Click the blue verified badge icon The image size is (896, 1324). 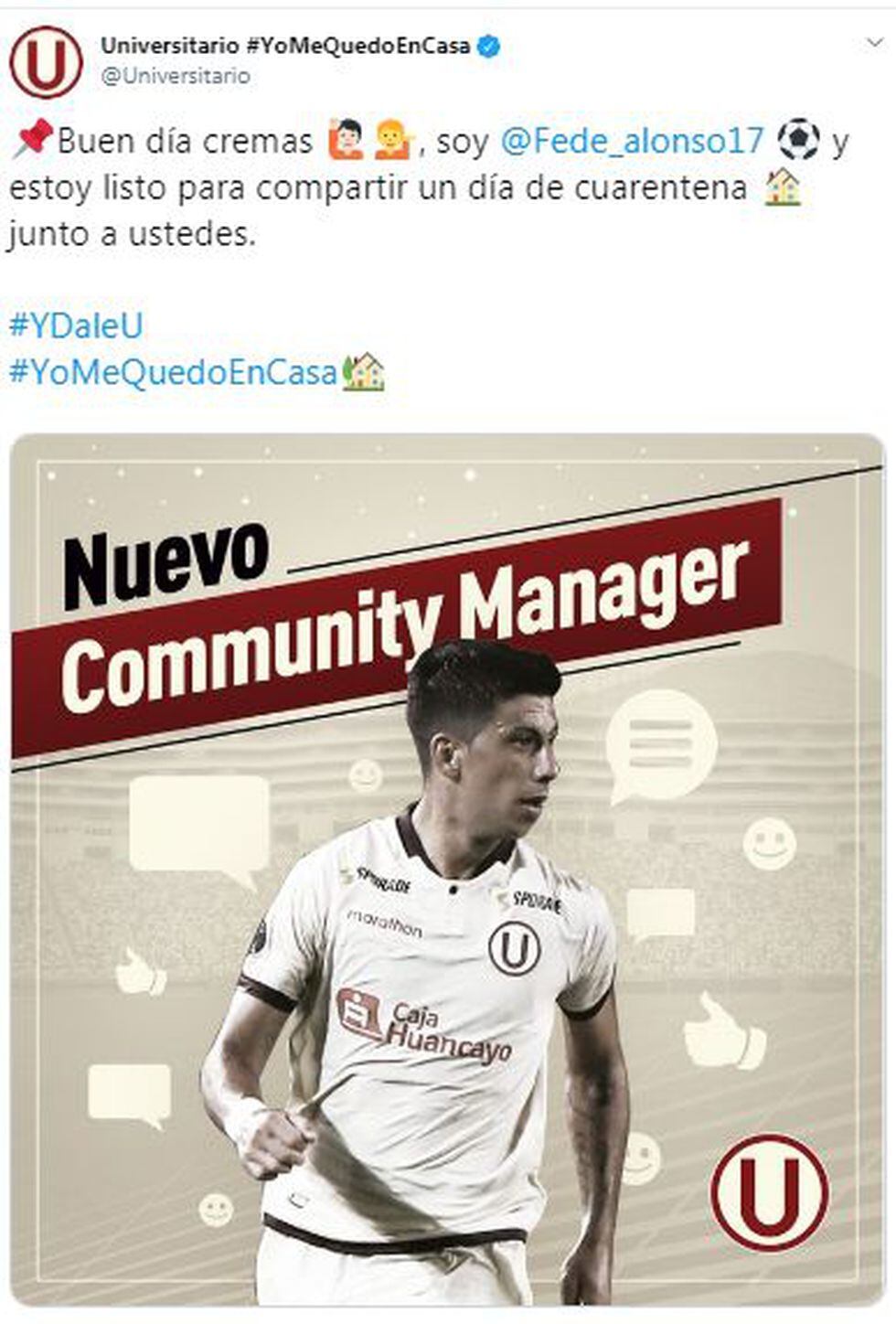click(489, 46)
